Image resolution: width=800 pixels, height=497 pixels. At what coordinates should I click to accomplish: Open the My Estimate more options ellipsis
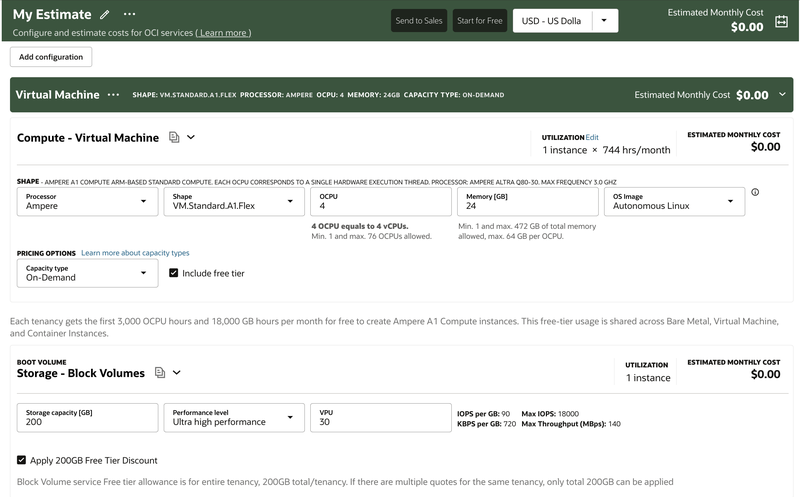(130, 14)
